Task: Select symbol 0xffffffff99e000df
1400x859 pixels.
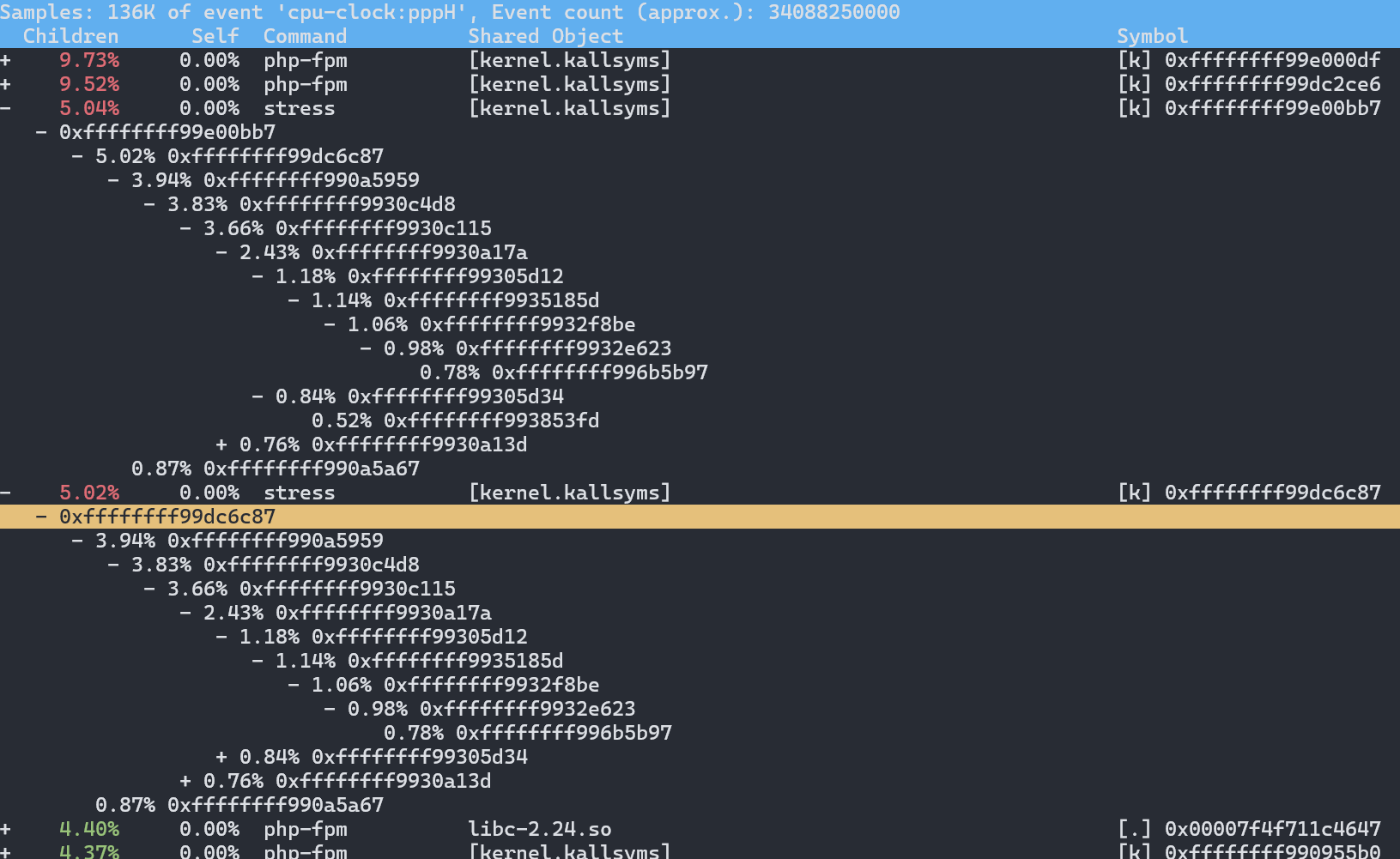Action: [1273, 60]
